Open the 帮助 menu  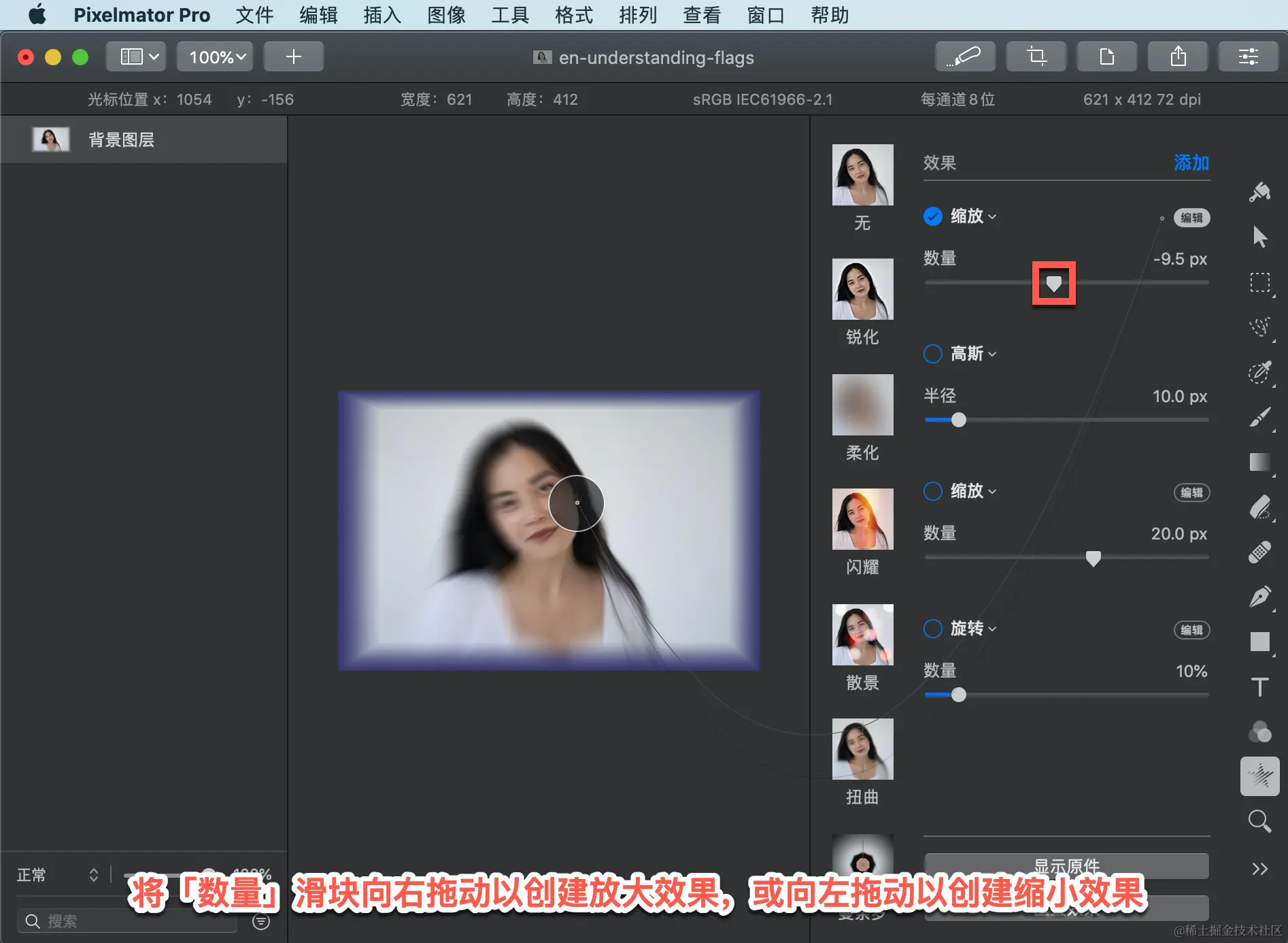click(x=830, y=15)
